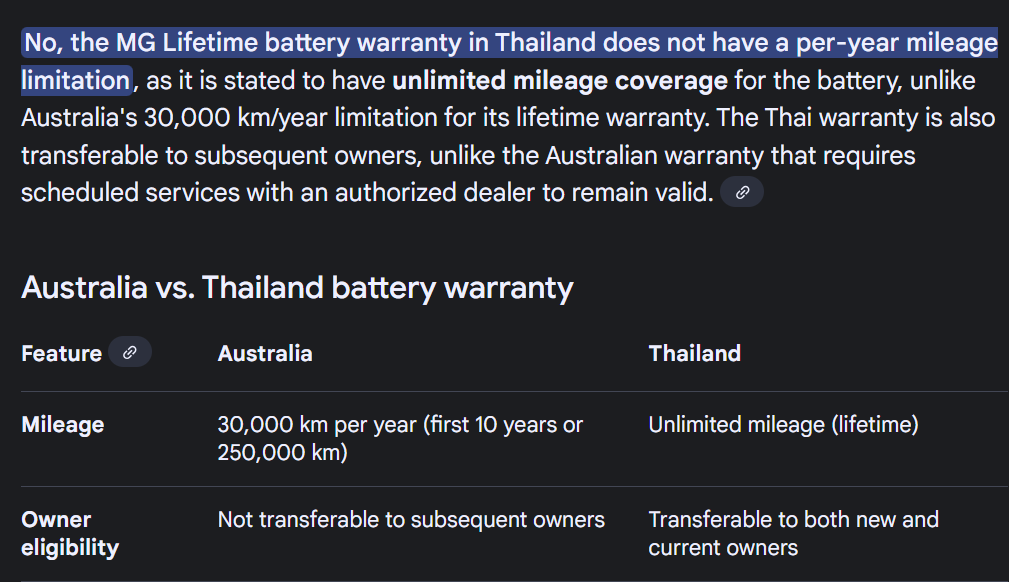Click the "The Thai warranty is also" text
This screenshot has height=582, width=1009.
pyautogui.click(x=858, y=118)
